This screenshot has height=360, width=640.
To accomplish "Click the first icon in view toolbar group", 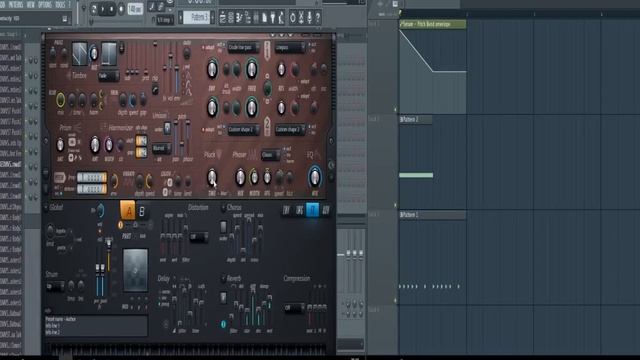I will point(223,18).
